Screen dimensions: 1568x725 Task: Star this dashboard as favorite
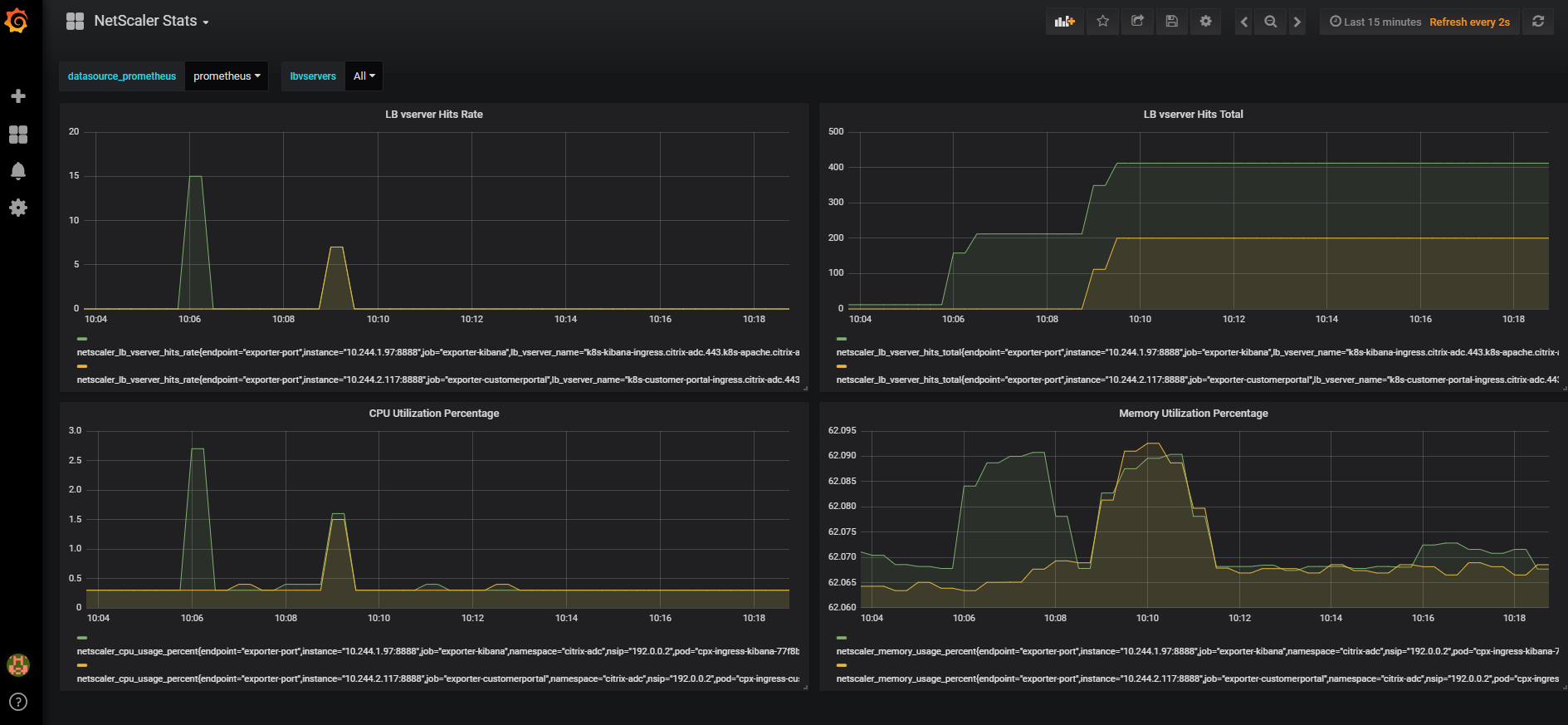(1102, 22)
